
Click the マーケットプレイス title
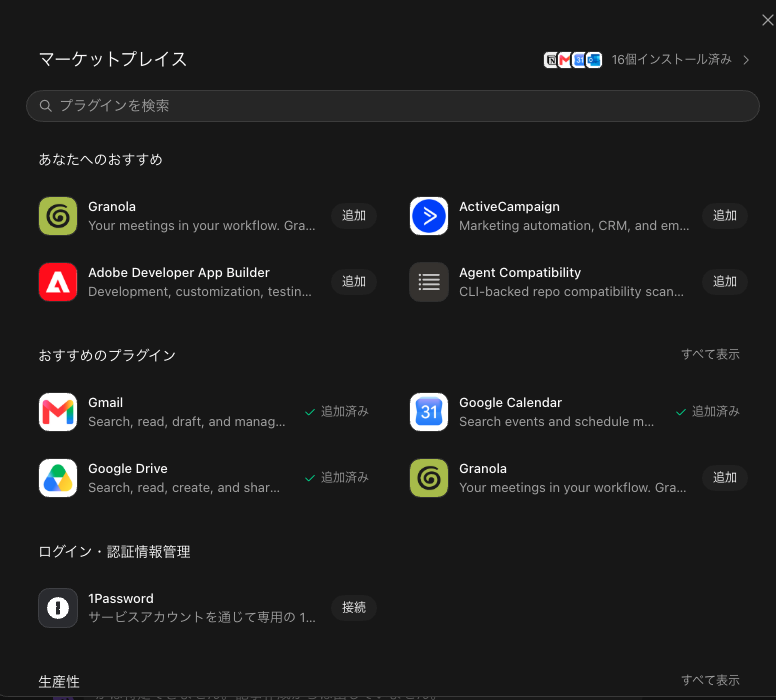coord(113,59)
